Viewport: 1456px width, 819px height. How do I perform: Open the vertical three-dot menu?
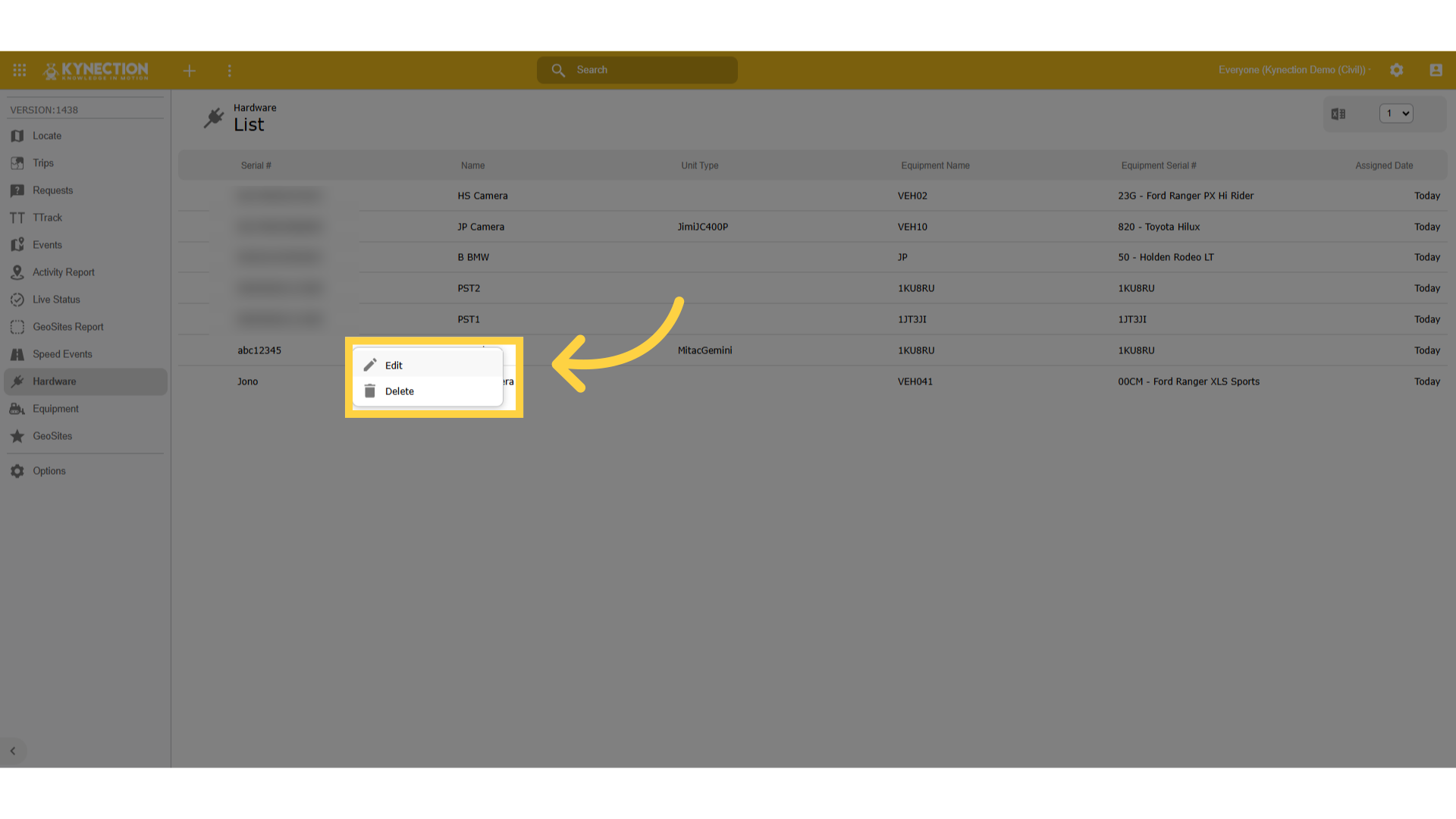tap(230, 71)
